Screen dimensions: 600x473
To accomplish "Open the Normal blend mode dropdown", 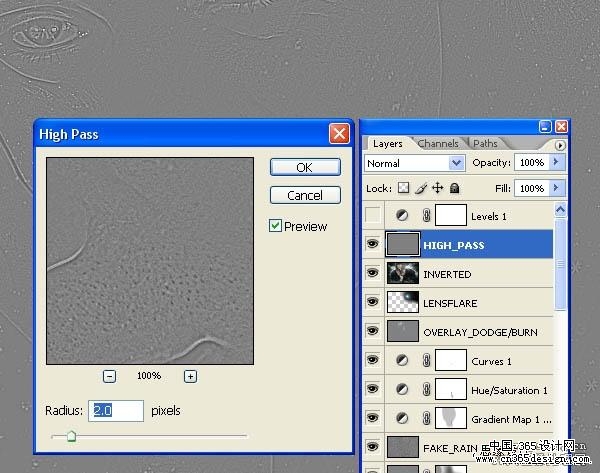I will (x=456, y=163).
